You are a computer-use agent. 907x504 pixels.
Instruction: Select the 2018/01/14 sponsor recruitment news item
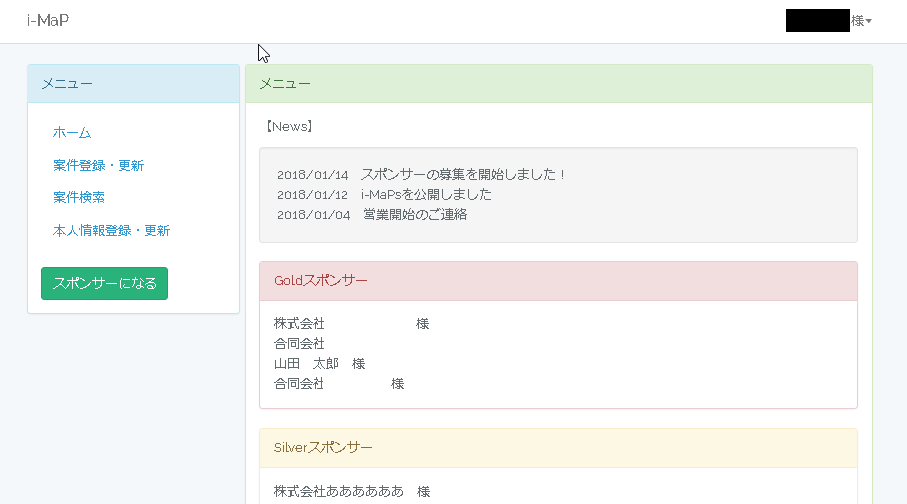pos(421,175)
